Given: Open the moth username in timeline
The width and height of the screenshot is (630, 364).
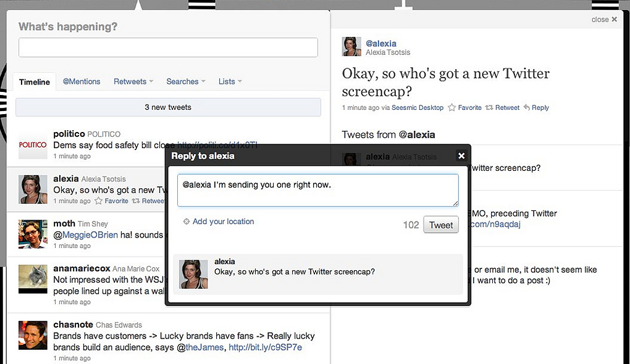Looking at the screenshot, I should pyautogui.click(x=64, y=223).
